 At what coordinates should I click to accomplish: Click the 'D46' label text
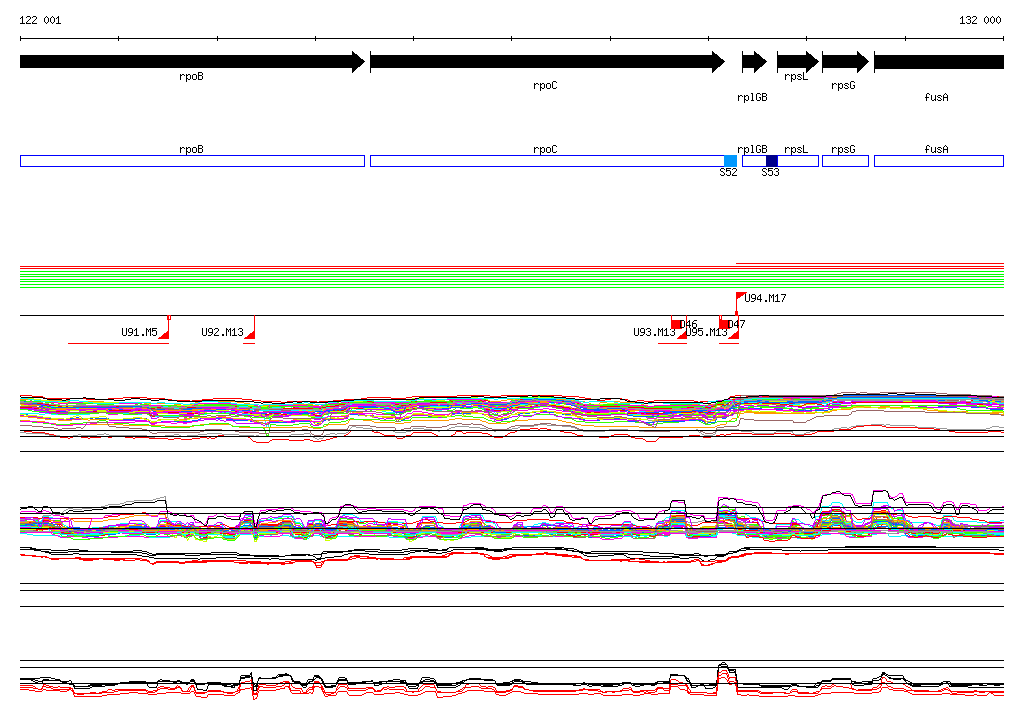coord(689,325)
